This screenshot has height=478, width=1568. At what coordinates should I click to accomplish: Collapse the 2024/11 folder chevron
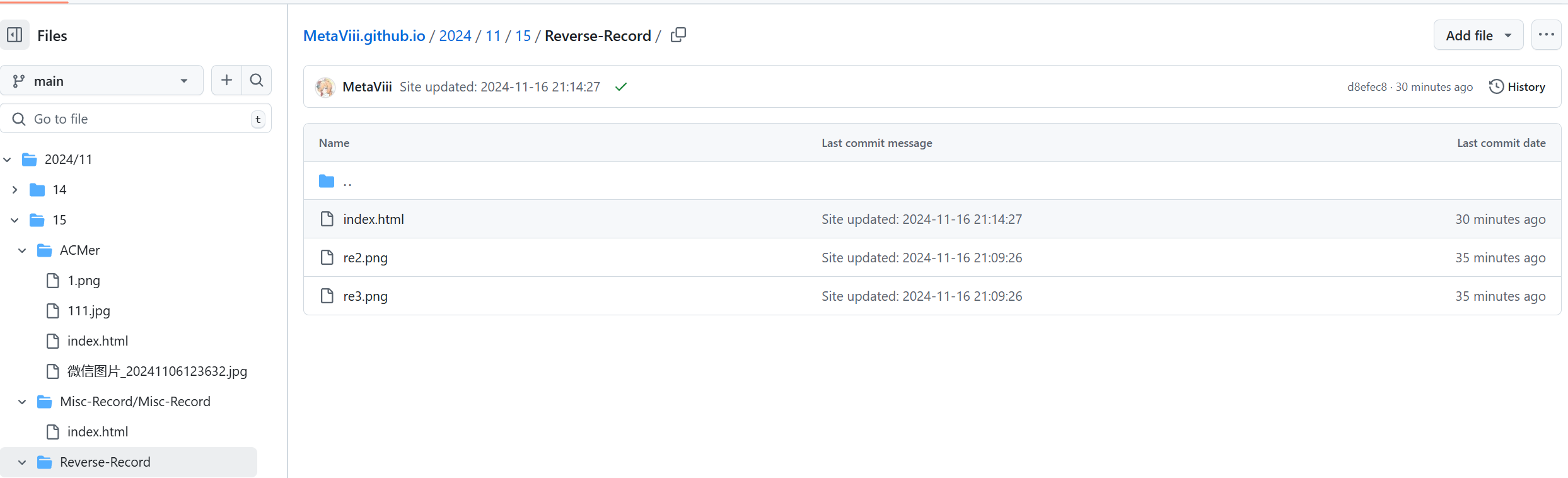pos(8,160)
